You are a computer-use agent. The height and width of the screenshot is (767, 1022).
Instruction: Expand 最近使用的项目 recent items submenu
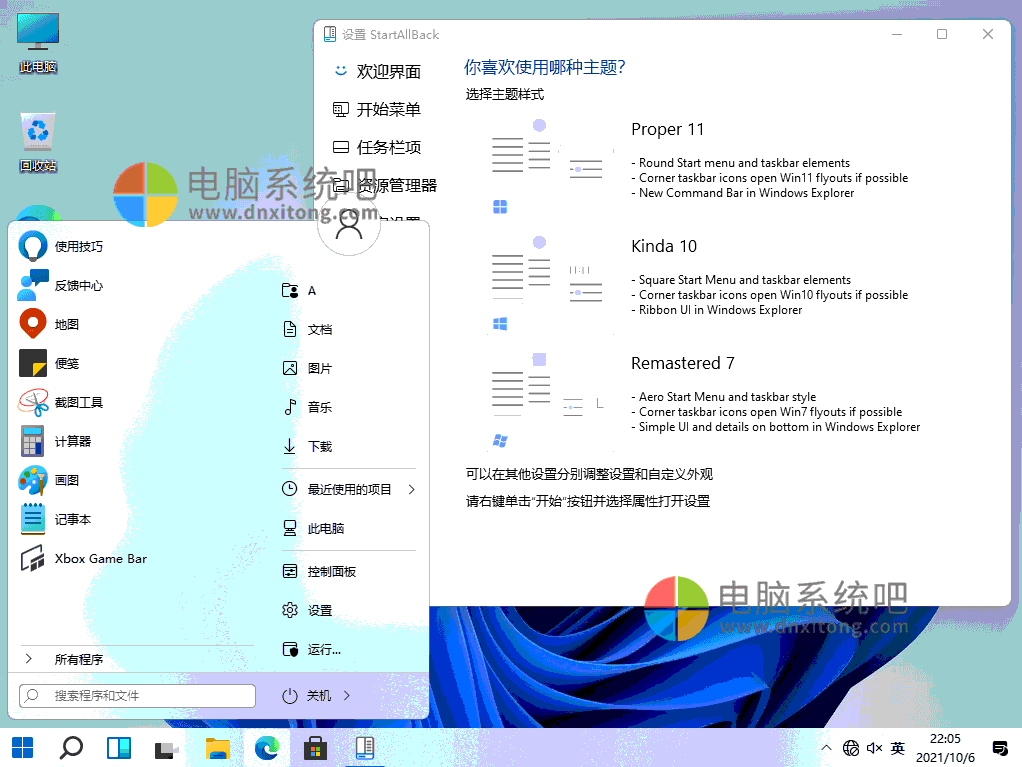point(349,489)
